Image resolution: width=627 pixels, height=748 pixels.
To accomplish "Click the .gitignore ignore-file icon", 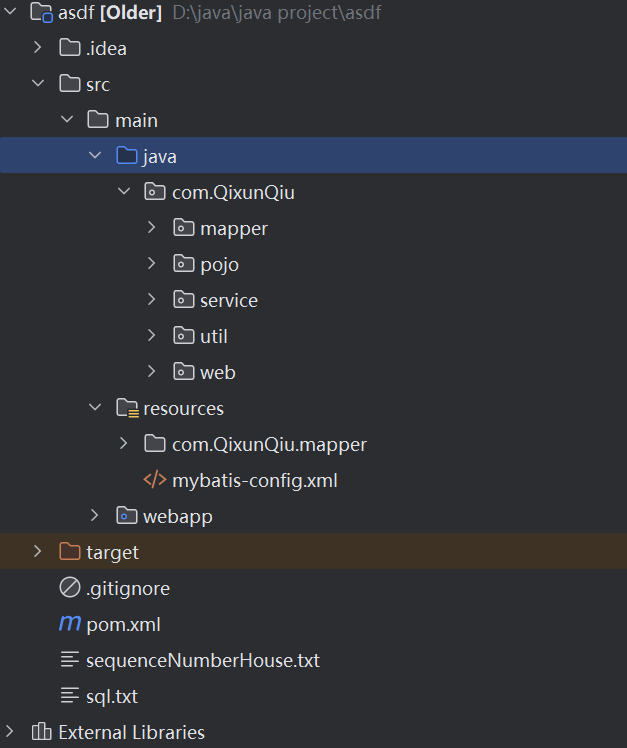I will click(70, 588).
